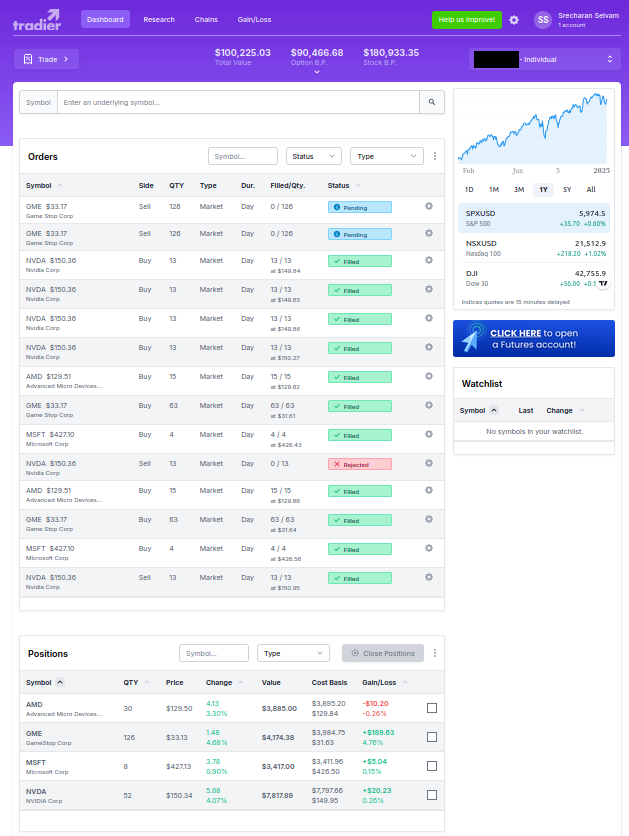
Task: Check the GME position checkbox
Action: pos(432,737)
